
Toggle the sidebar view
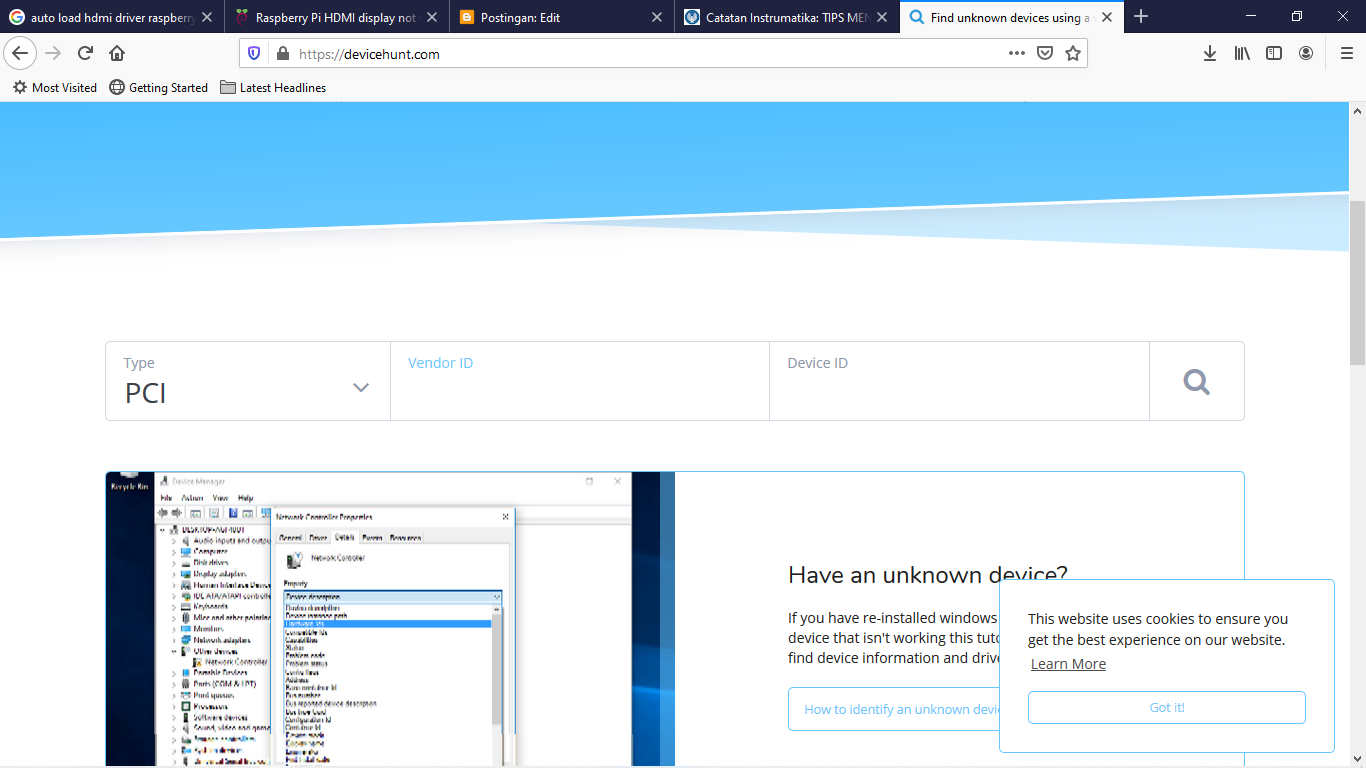(1274, 53)
